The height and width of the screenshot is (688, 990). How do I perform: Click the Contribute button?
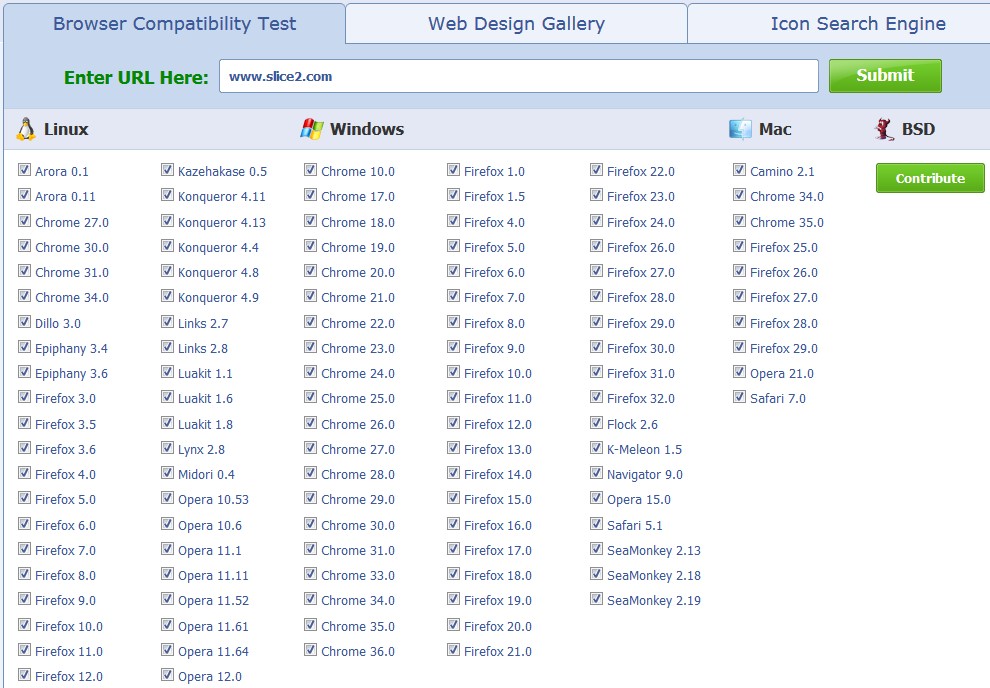pos(930,178)
